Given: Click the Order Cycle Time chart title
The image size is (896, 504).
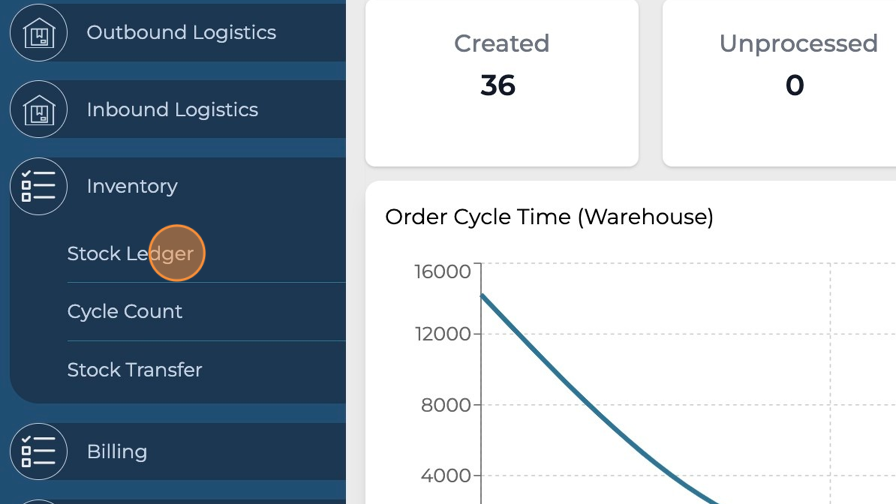Looking at the screenshot, I should pyautogui.click(x=549, y=217).
